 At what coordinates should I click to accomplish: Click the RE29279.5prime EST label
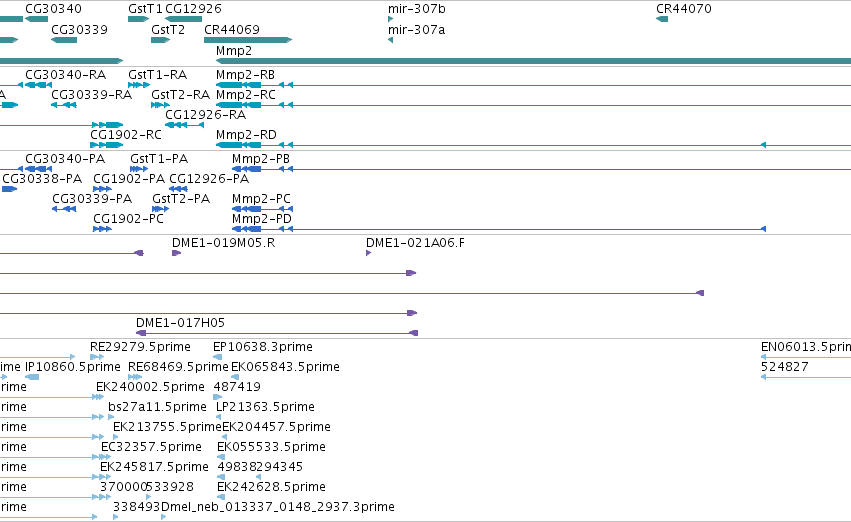click(x=140, y=347)
